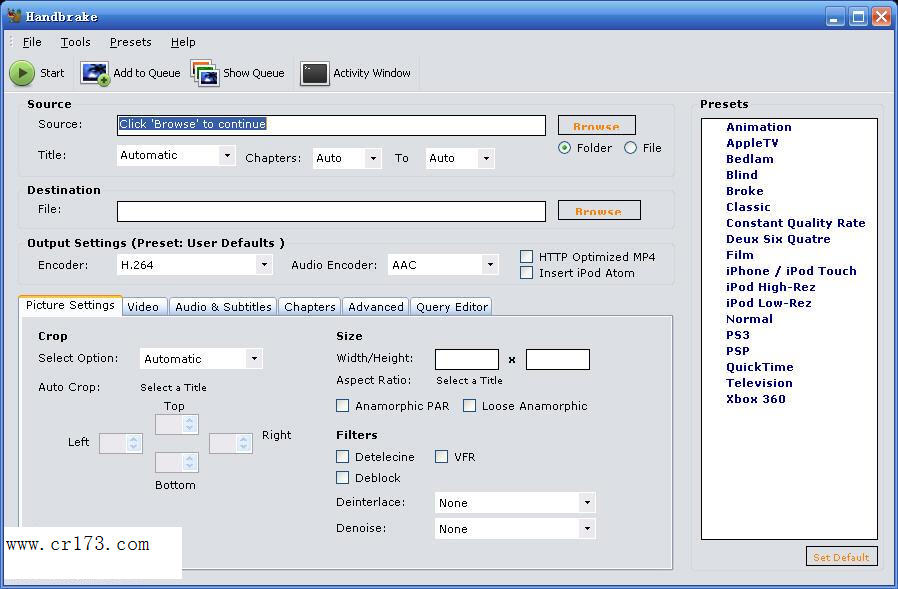
Task: Switch to the Video tab
Action: coord(143,307)
